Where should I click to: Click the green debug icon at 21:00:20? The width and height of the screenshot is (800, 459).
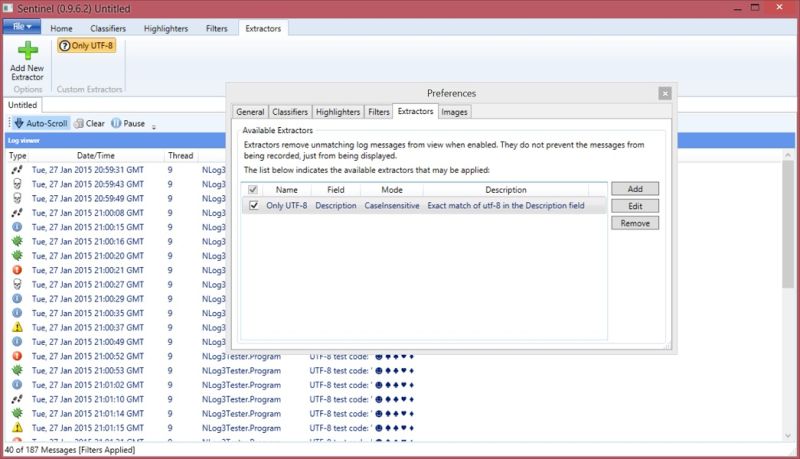coord(17,256)
